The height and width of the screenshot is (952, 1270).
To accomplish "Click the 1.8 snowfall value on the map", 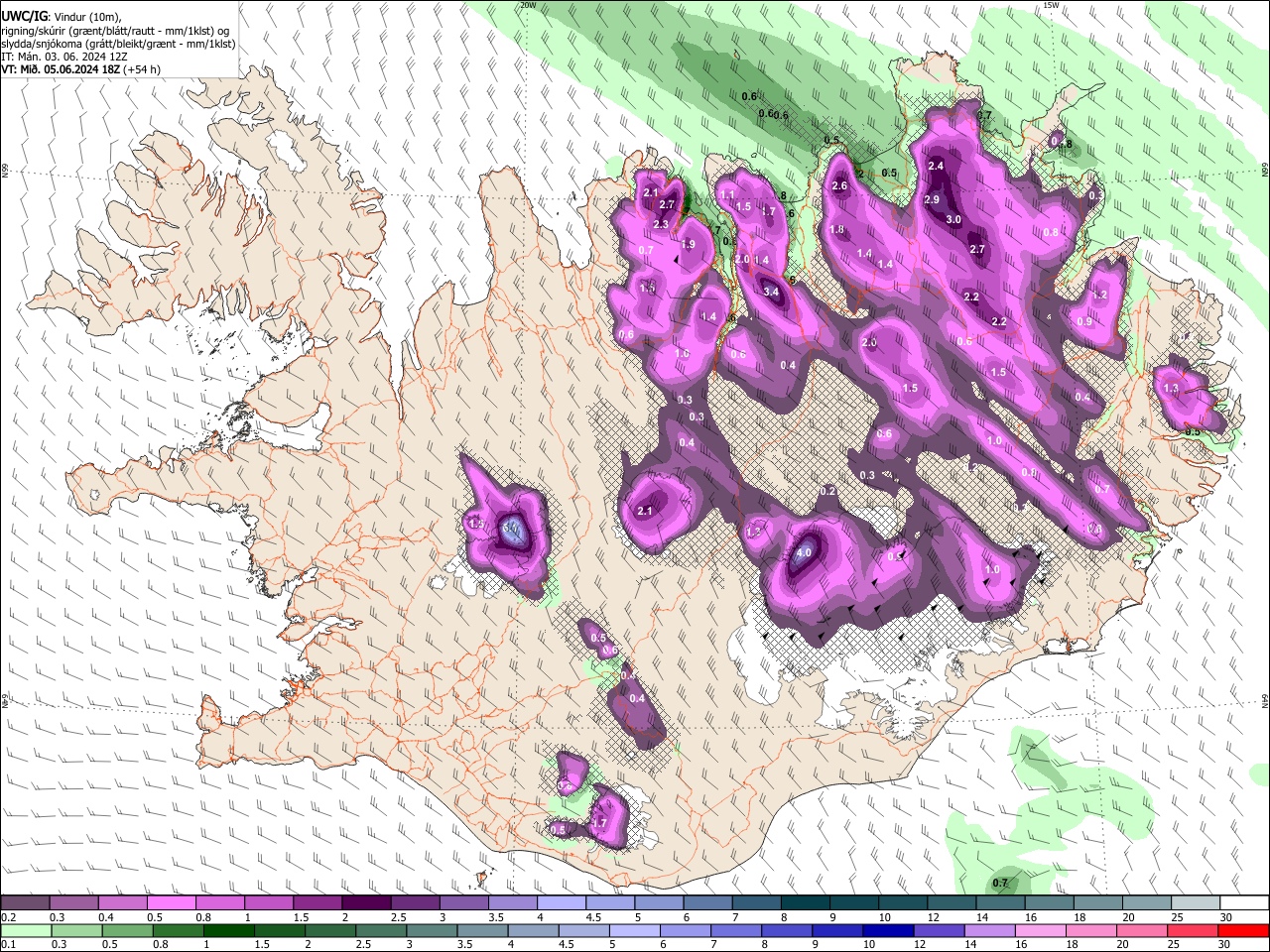I will tap(836, 230).
